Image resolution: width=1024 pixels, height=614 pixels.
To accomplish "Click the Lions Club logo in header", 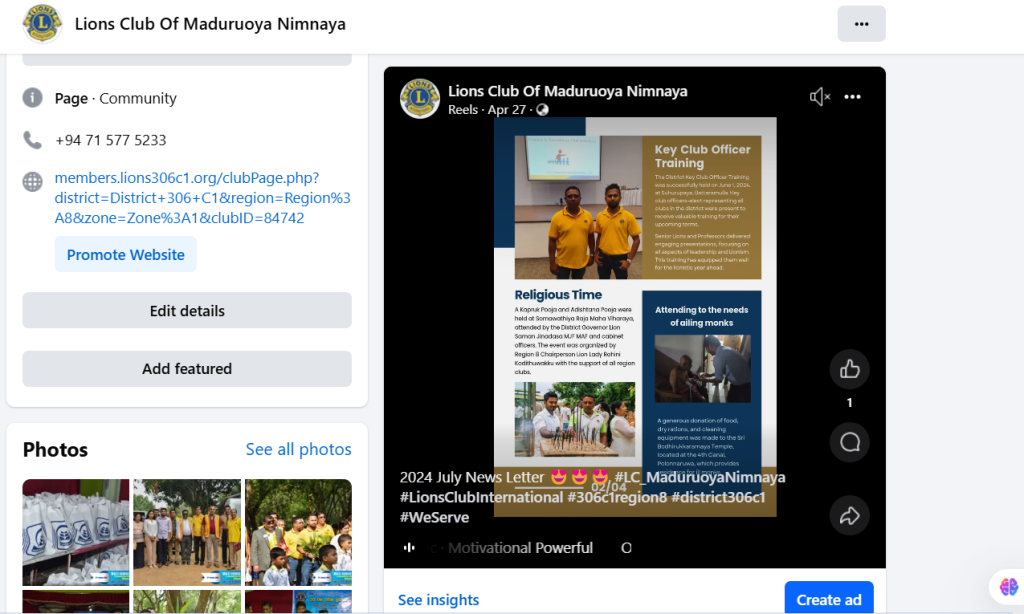I will 42,23.
